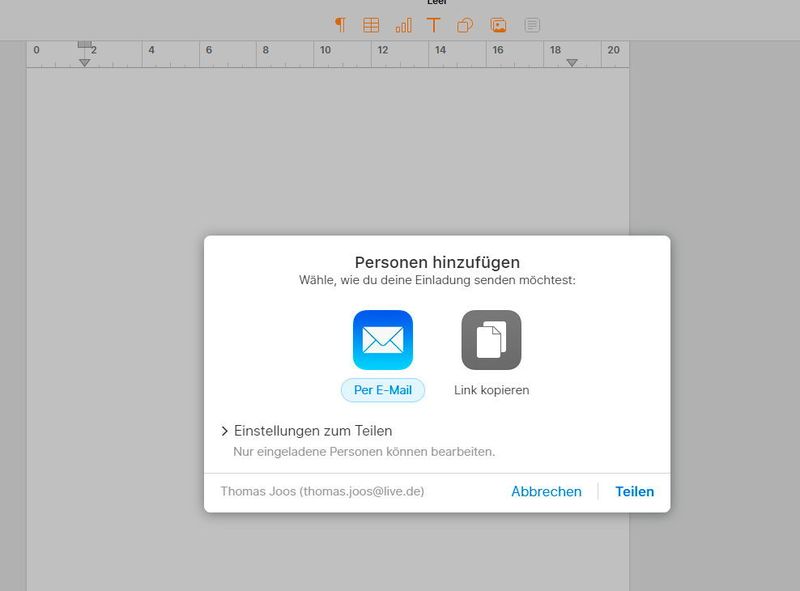This screenshot has height=591, width=800.
Task: Click text 'Nur eingeladene Personen können bearbeiten.'
Action: (x=364, y=452)
